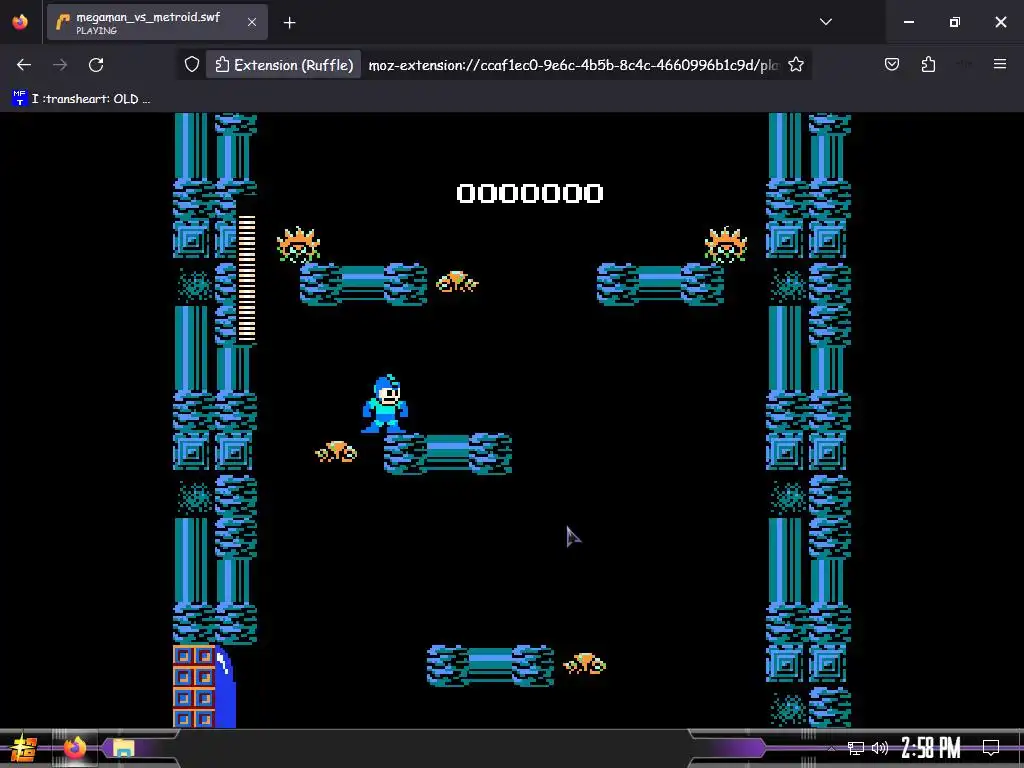
Task: Open the Pocket save icon
Action: pyautogui.click(x=891, y=64)
